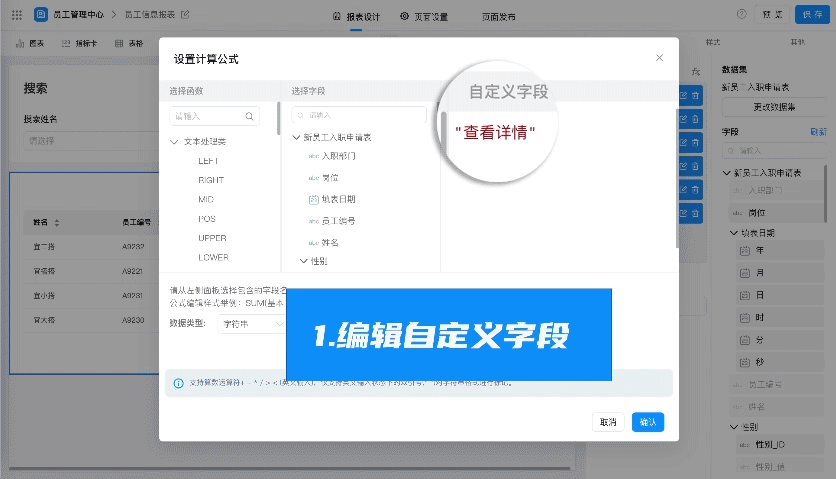Click the edit icon beside 员工信息报表 title
The width and height of the screenshot is (836, 479).
[182, 15]
